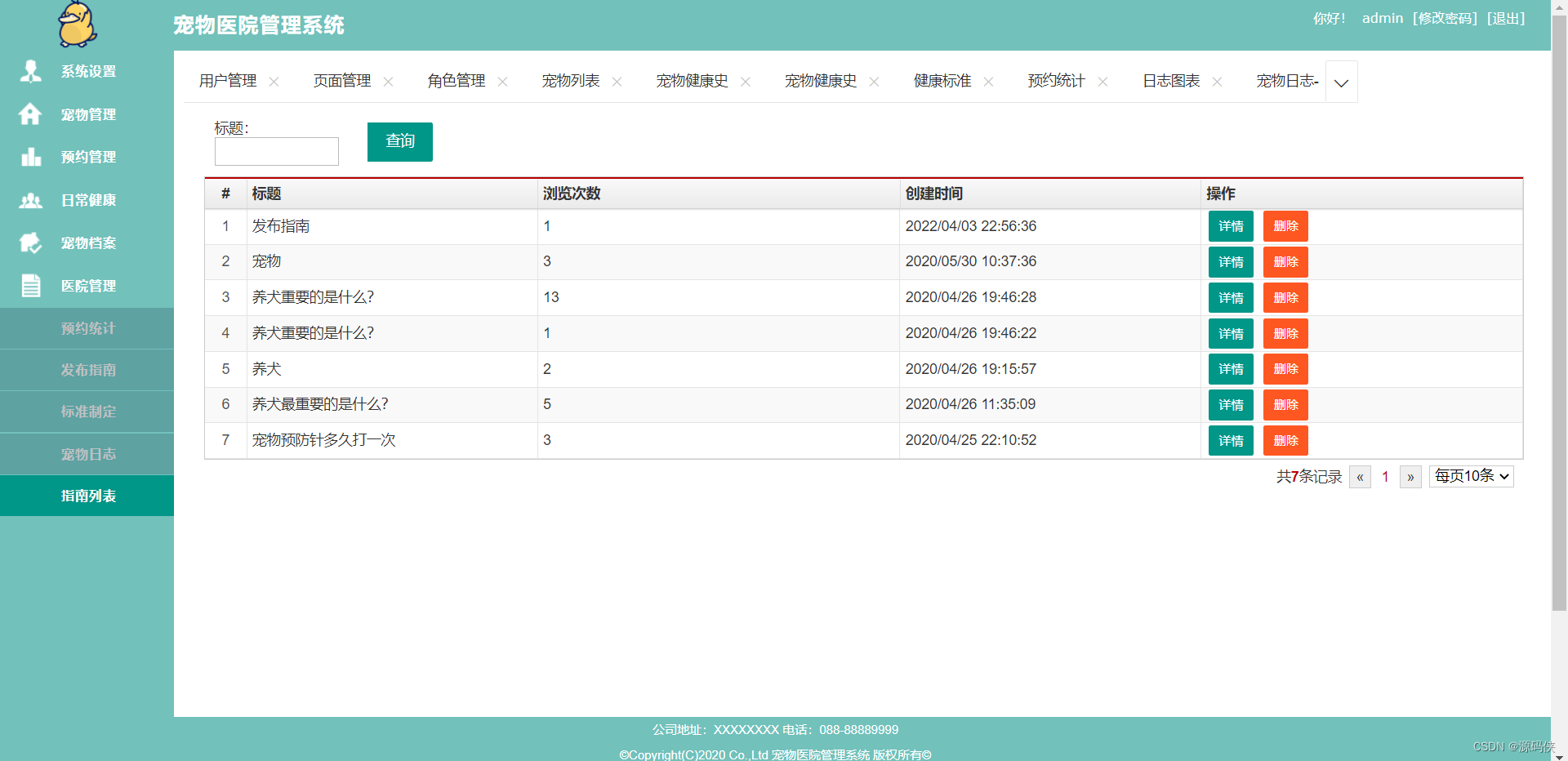Click title cell 养犬最重要的是什么?
The height and width of the screenshot is (761, 1568).
(320, 404)
